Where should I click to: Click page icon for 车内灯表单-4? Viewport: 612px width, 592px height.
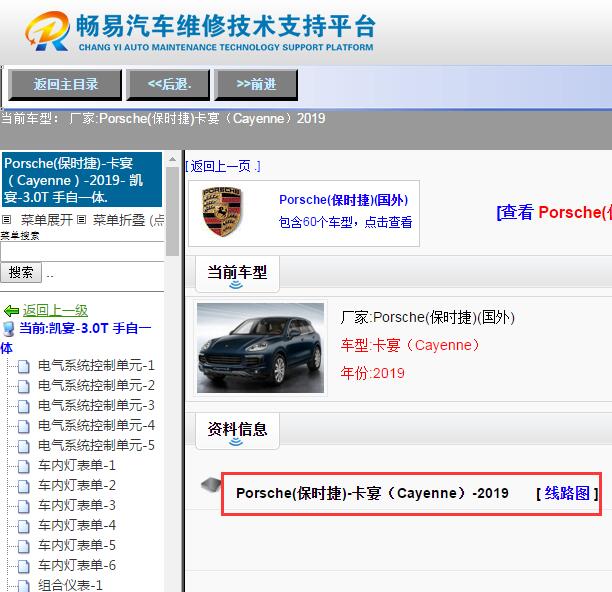pos(24,526)
